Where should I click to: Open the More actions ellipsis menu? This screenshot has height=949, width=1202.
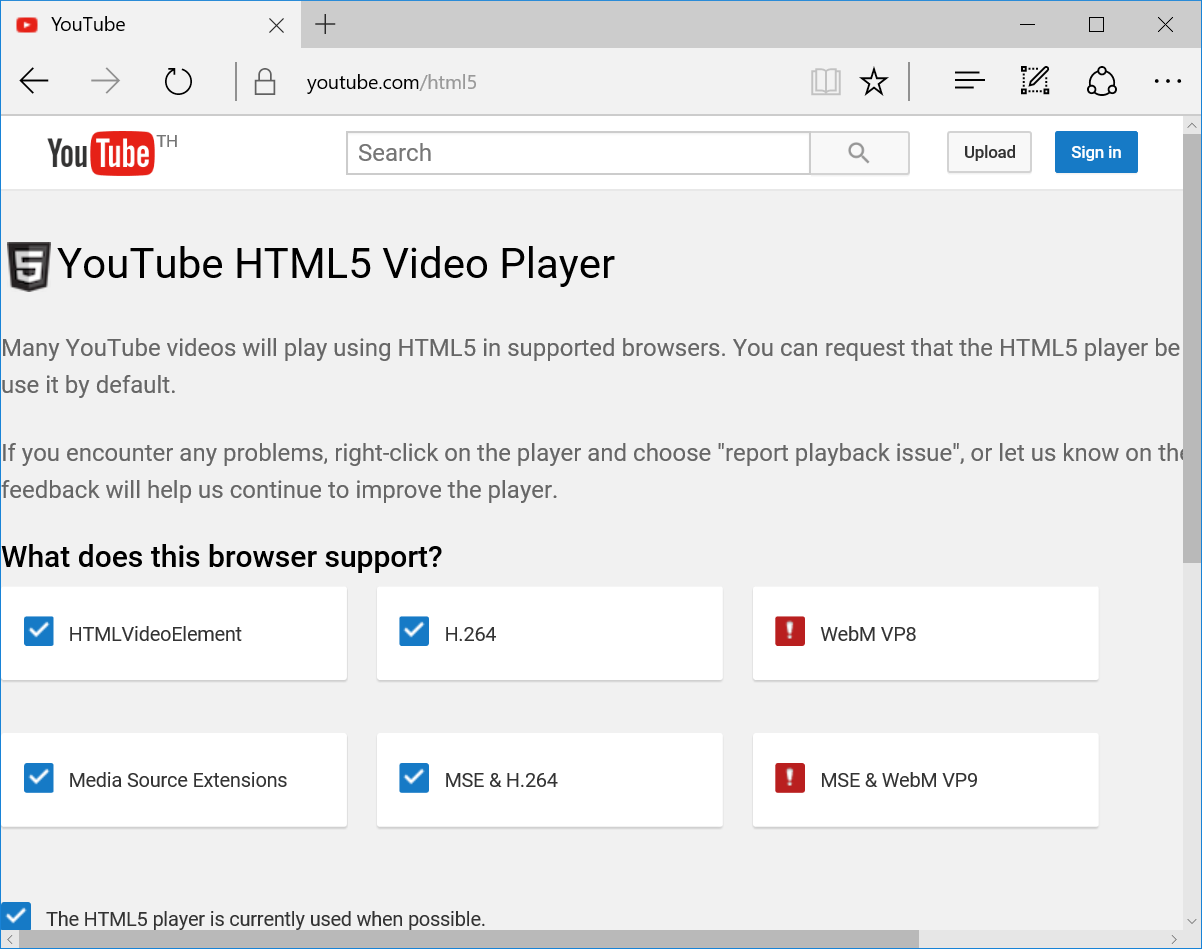click(x=1167, y=81)
